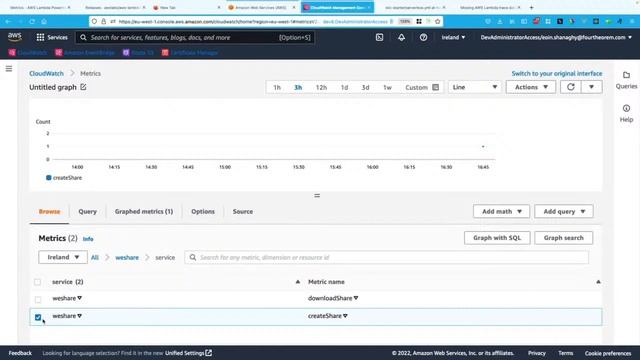Open the Line graph type dropdown
The image size is (640, 360).
475,87
